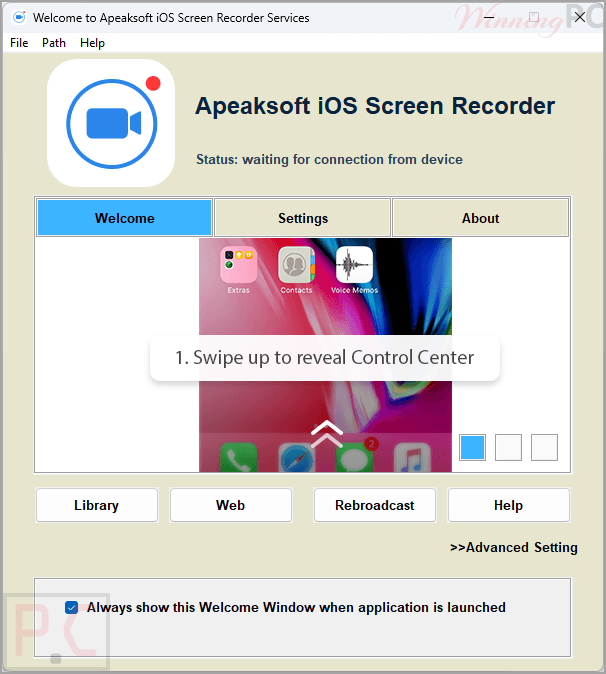Click the large Apeaksoft camera logo icon
The height and width of the screenshot is (674, 606).
click(111, 123)
